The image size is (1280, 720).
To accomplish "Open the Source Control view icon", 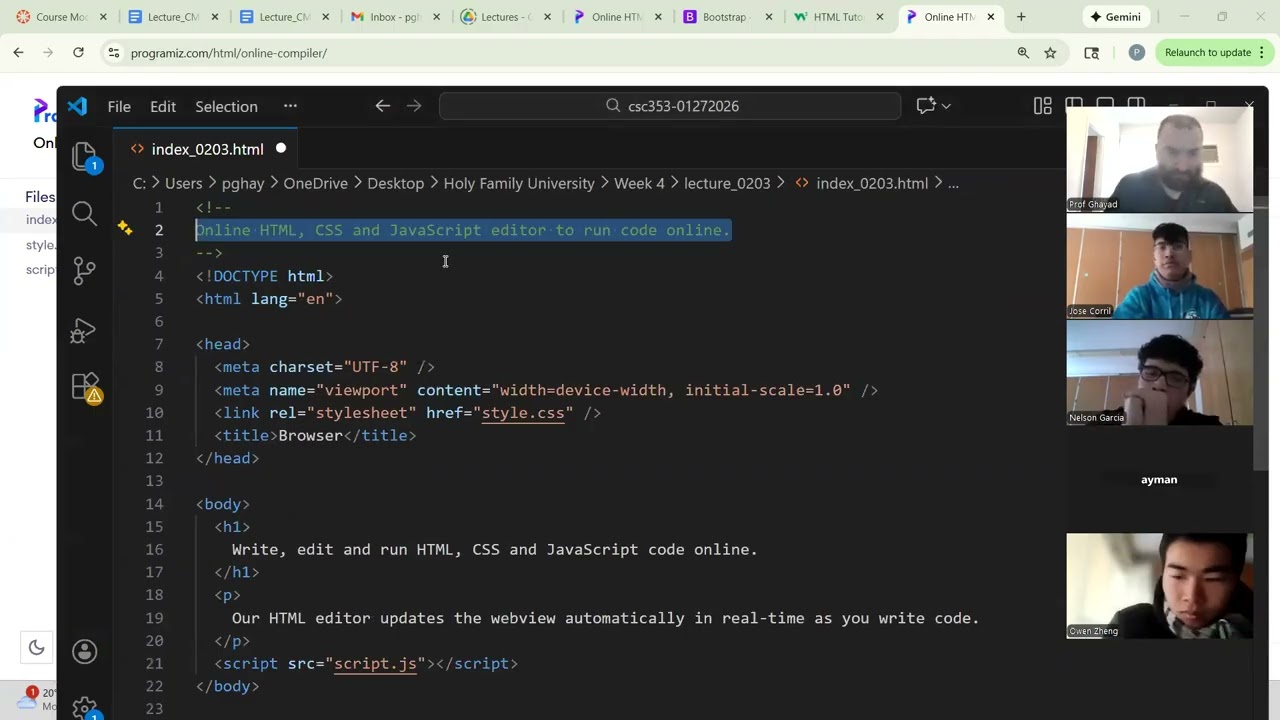I will (x=85, y=270).
